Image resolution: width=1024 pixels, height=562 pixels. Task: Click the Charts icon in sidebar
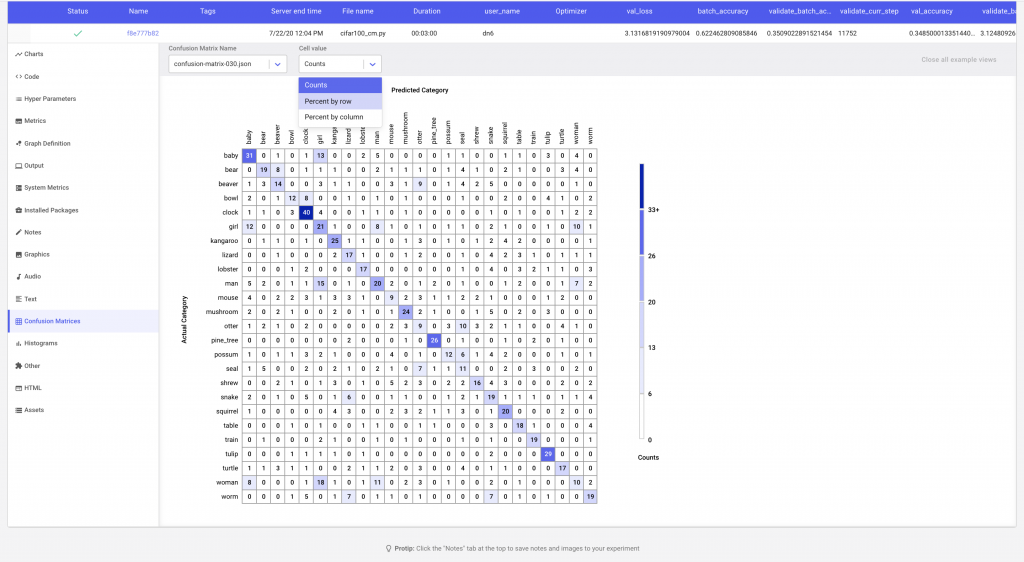click(x=19, y=54)
